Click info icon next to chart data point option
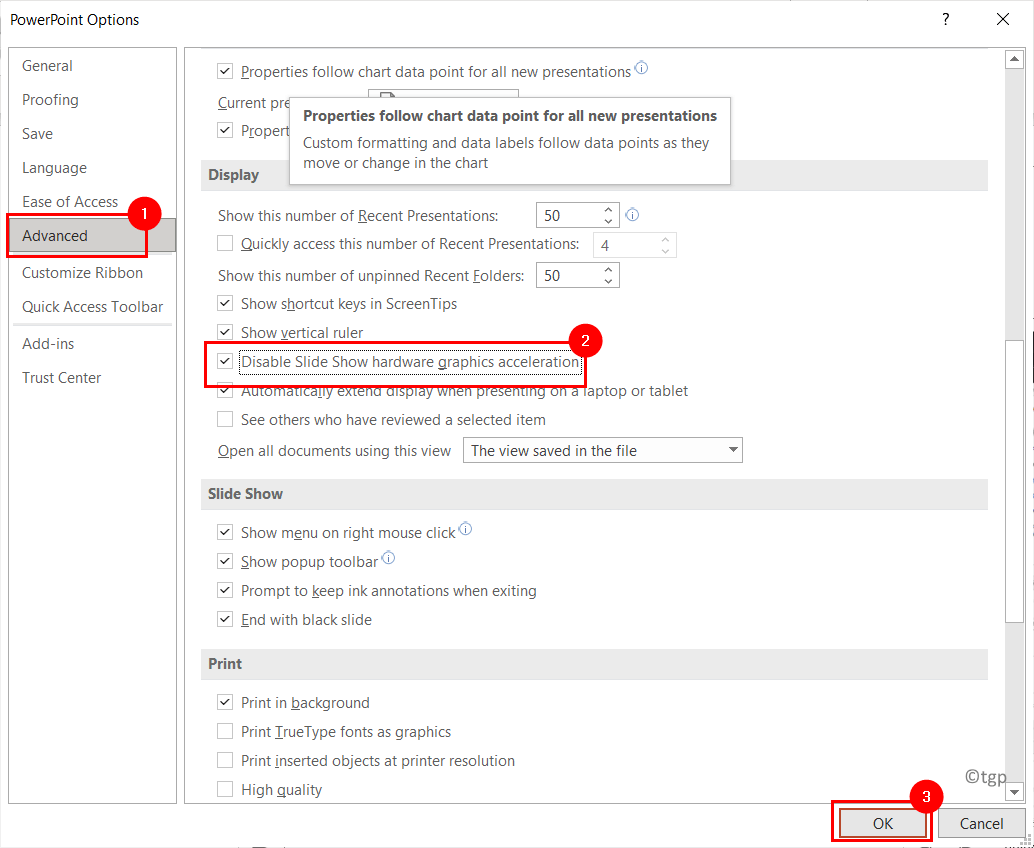Viewport: 1034px width, 848px height. coord(641,67)
